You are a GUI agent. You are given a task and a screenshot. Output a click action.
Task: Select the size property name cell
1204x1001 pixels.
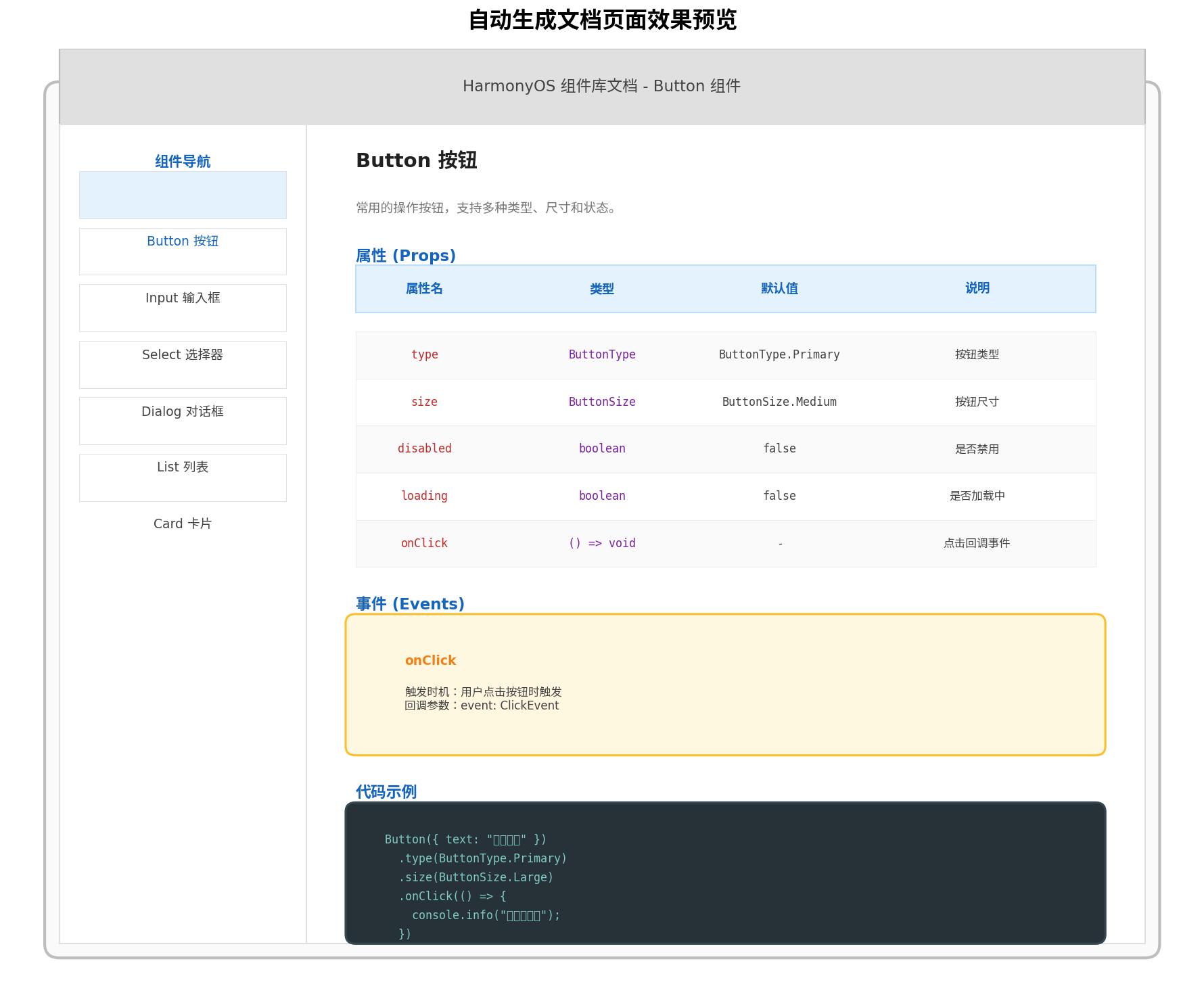coord(425,402)
